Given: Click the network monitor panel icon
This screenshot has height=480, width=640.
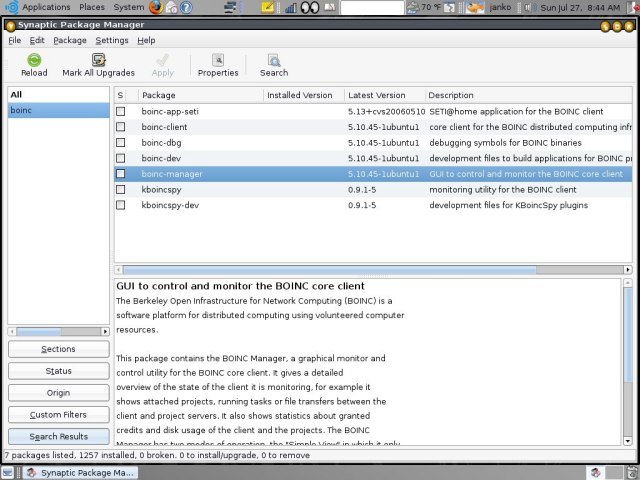Looking at the screenshot, I should [231, 7].
